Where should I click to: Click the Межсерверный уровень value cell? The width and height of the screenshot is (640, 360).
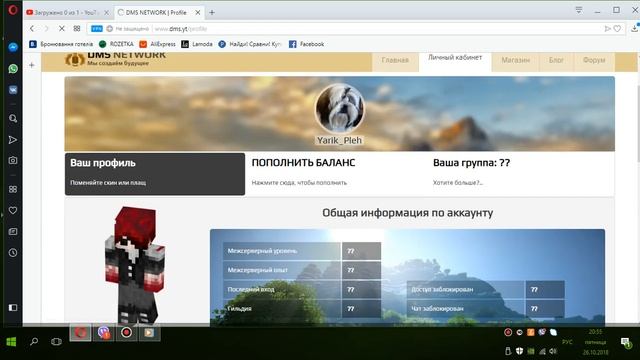(x=361, y=251)
